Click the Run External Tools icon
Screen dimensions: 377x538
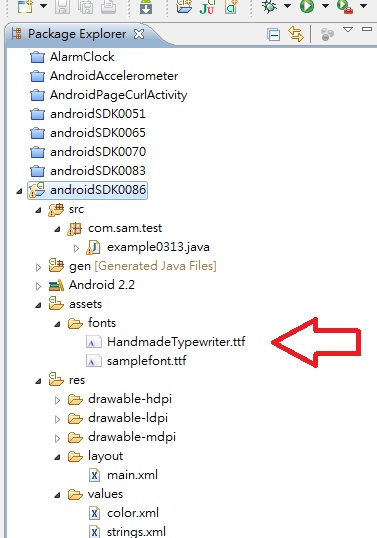coord(345,6)
